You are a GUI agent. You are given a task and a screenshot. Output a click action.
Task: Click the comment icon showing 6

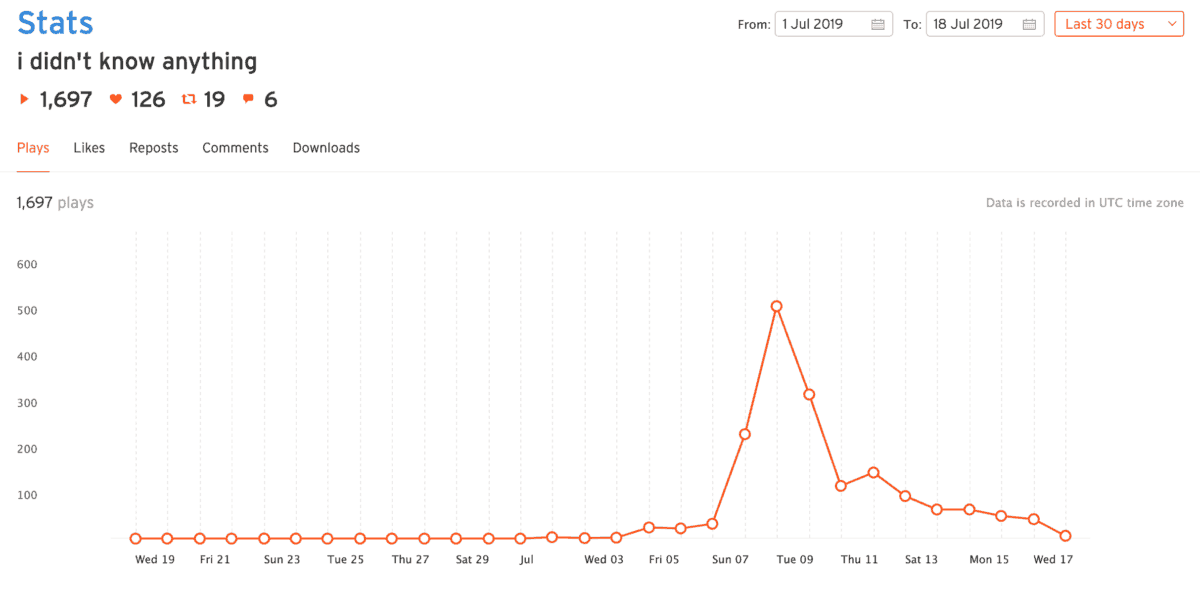[x=248, y=99]
